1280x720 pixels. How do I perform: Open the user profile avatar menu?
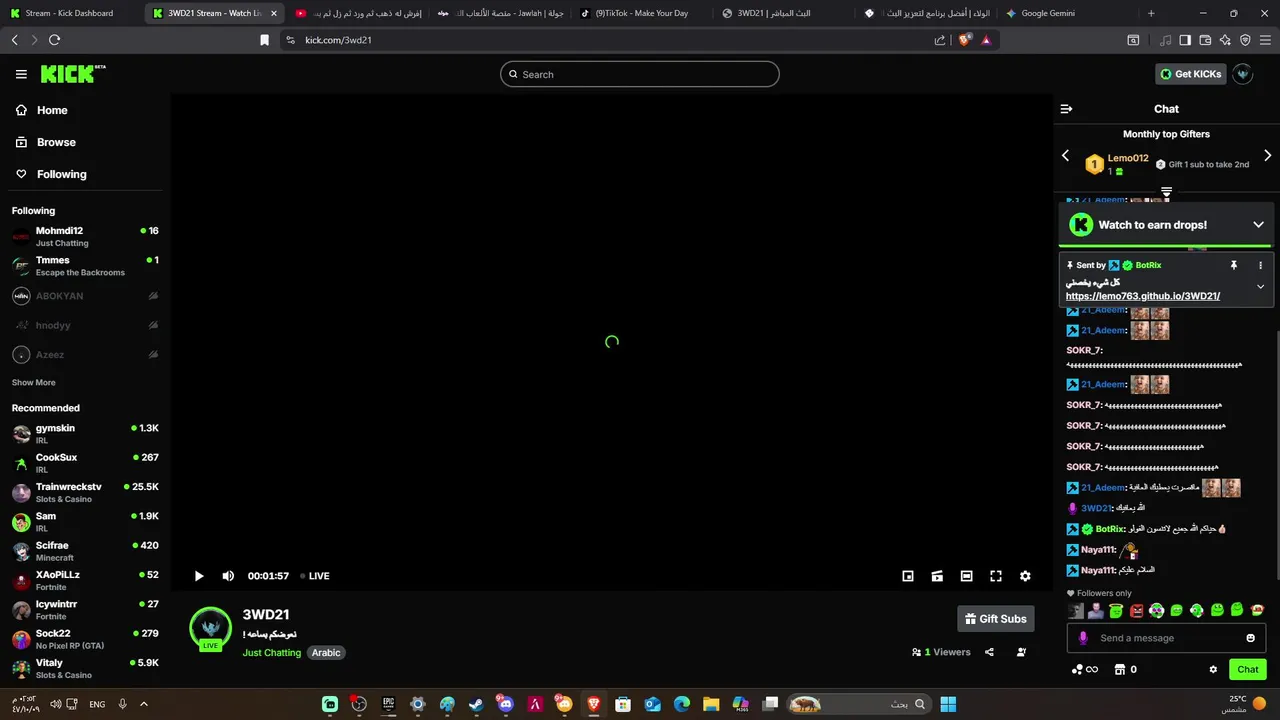pyautogui.click(x=1243, y=74)
